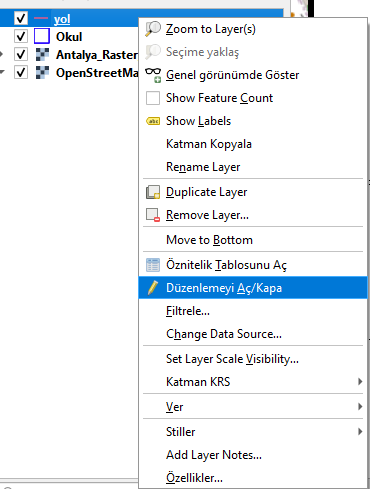Choose Katman Kopyala menu entry

pyautogui.click(x=253, y=144)
